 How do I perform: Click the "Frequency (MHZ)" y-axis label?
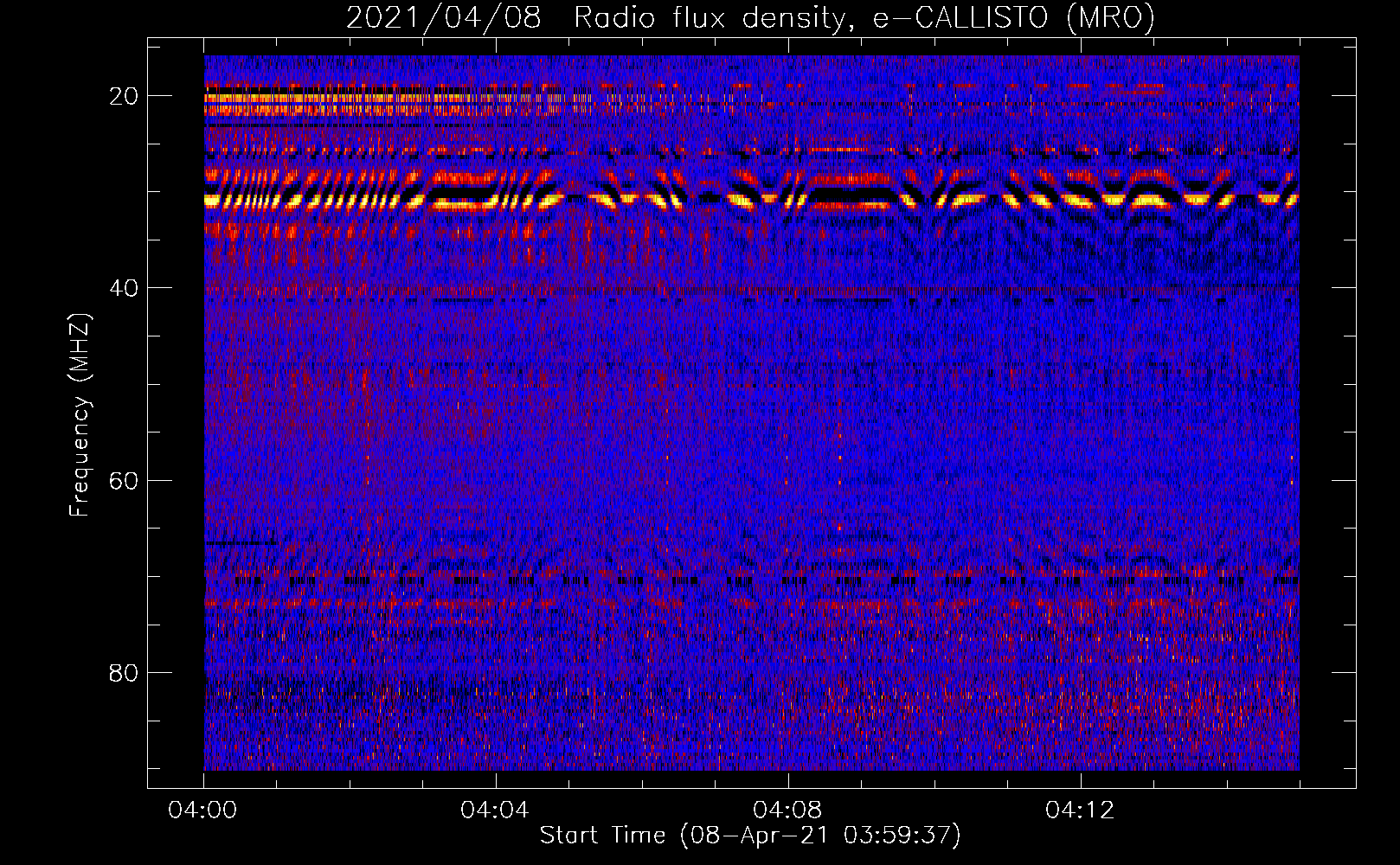pos(80,415)
